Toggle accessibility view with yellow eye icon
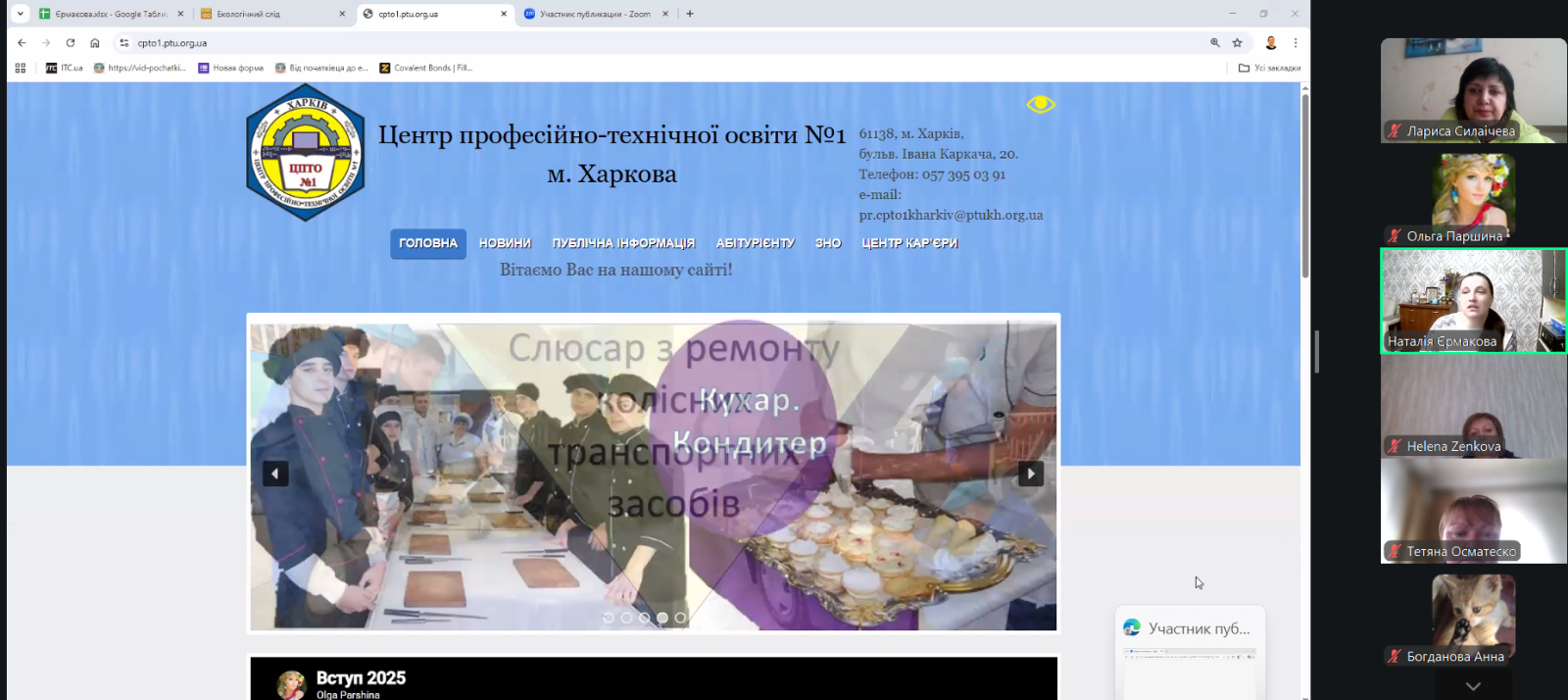This screenshot has height=700, width=1568. coord(1041,104)
